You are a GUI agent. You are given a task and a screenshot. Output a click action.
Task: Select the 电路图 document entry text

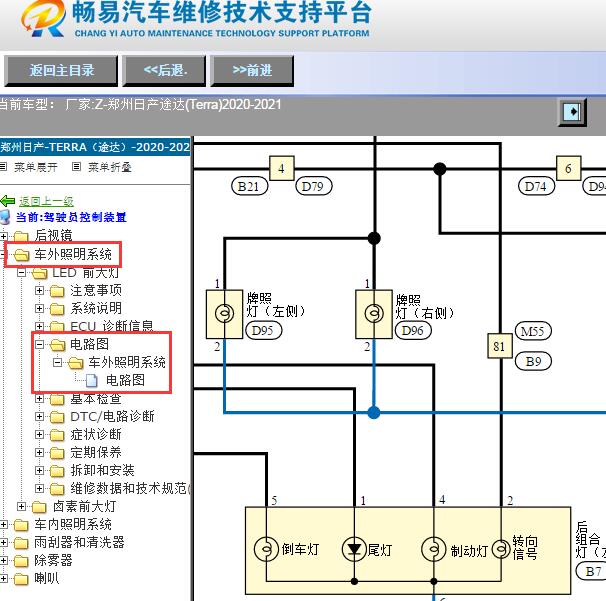[x=125, y=380]
